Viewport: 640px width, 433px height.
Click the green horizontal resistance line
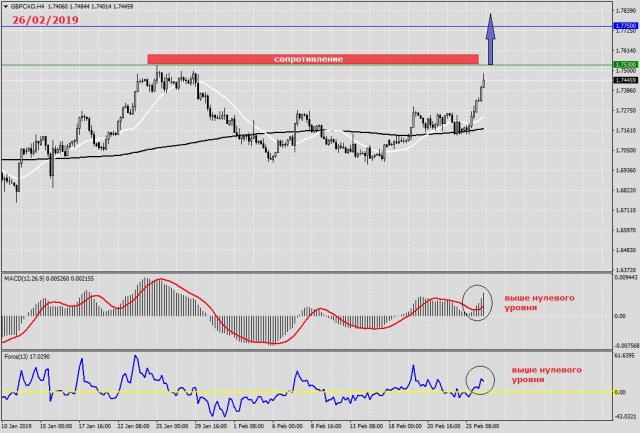coord(80,65)
